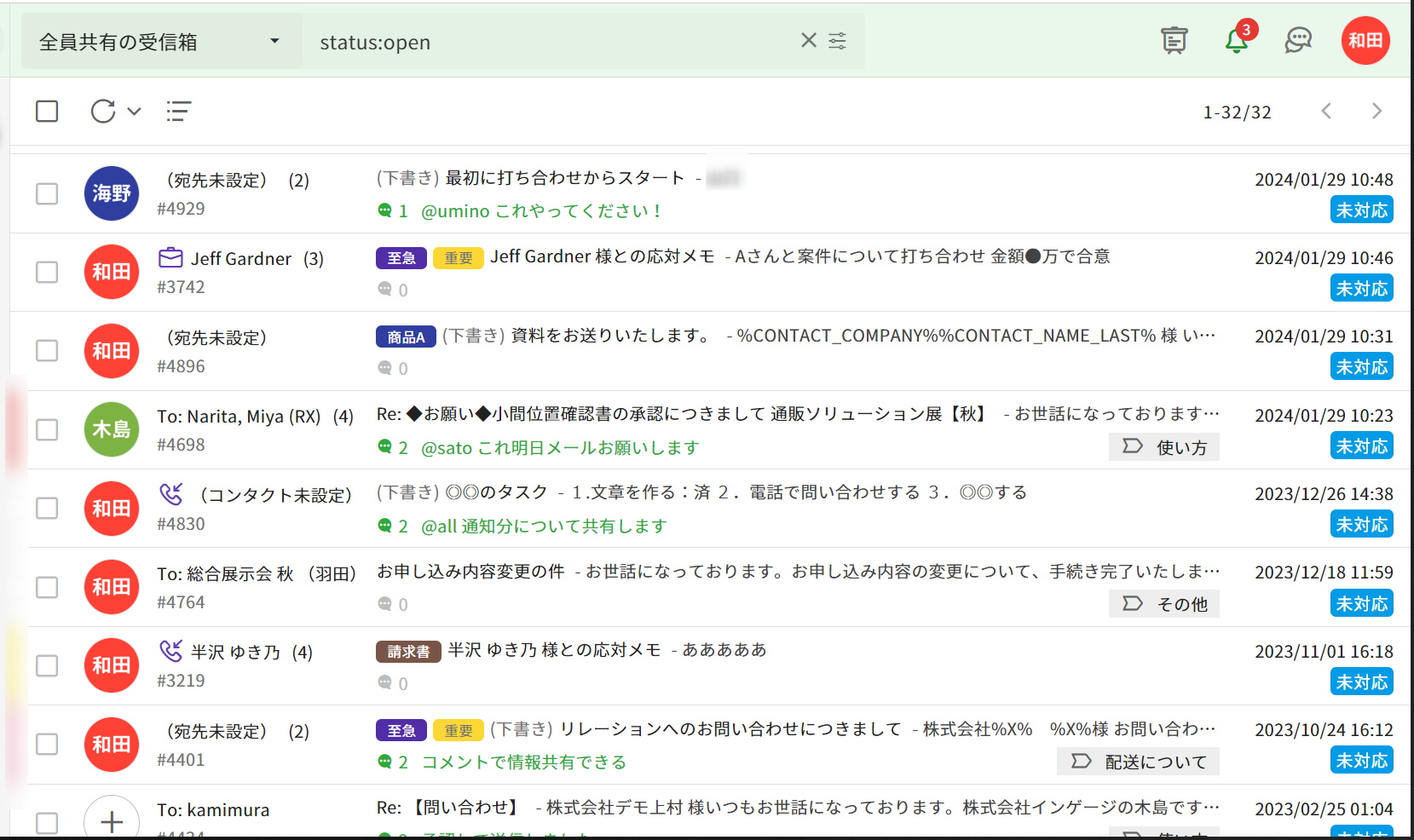This screenshot has height=840, width=1414.
Task: Go to next page arrow
Action: pyautogui.click(x=1376, y=112)
